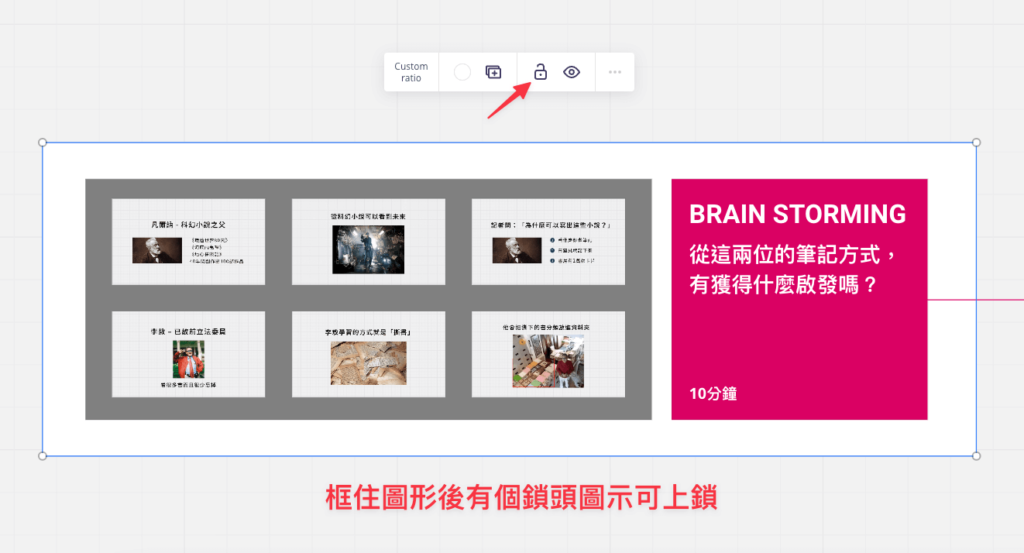Select the bottom-left frame resize handle

pyautogui.click(x=42, y=456)
